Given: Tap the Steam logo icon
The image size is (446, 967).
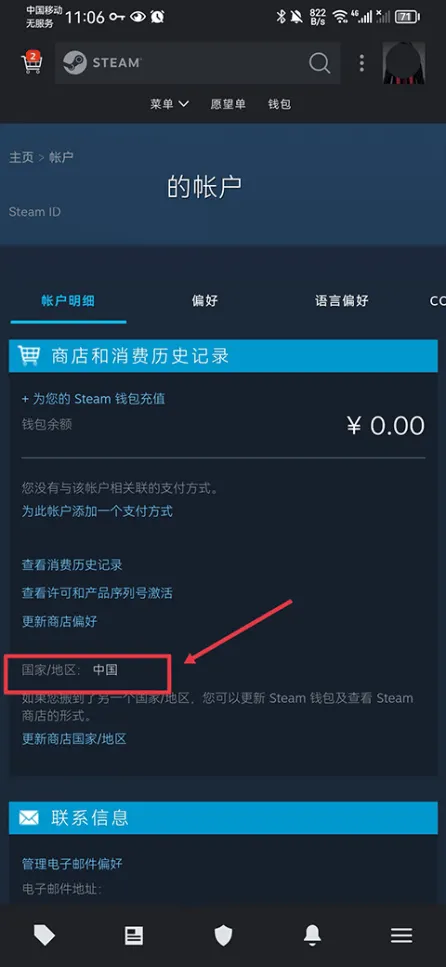Looking at the screenshot, I should click(75, 63).
